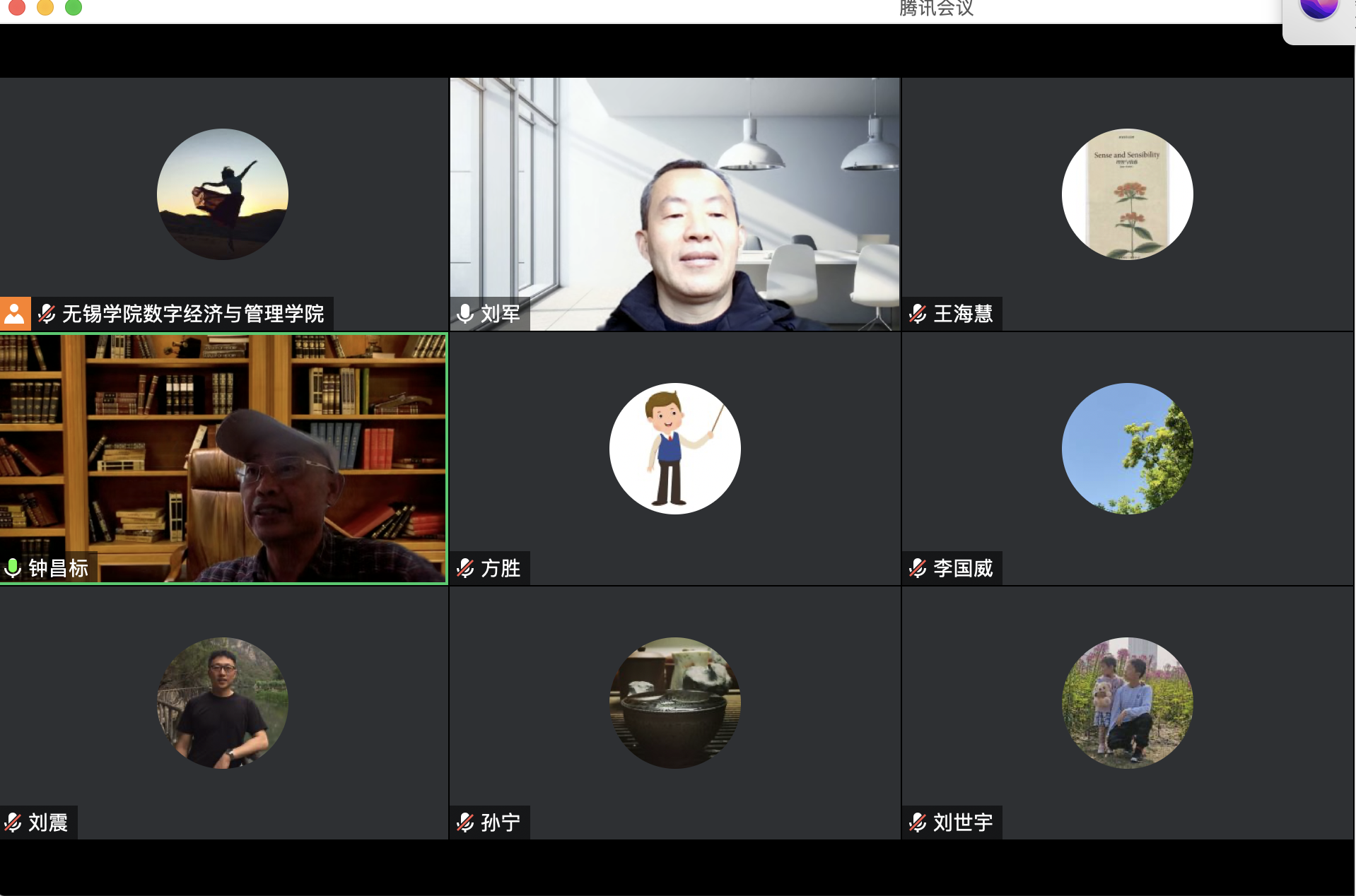Click the 孙宁 name label
This screenshot has height=896, width=1356.
(501, 823)
